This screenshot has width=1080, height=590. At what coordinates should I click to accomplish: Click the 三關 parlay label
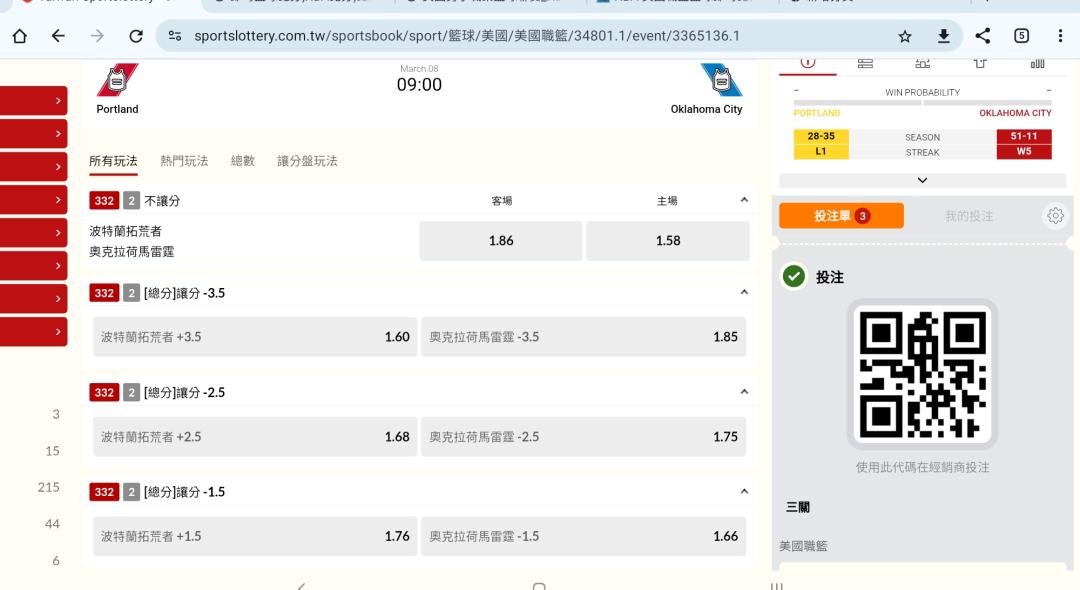tap(798, 507)
